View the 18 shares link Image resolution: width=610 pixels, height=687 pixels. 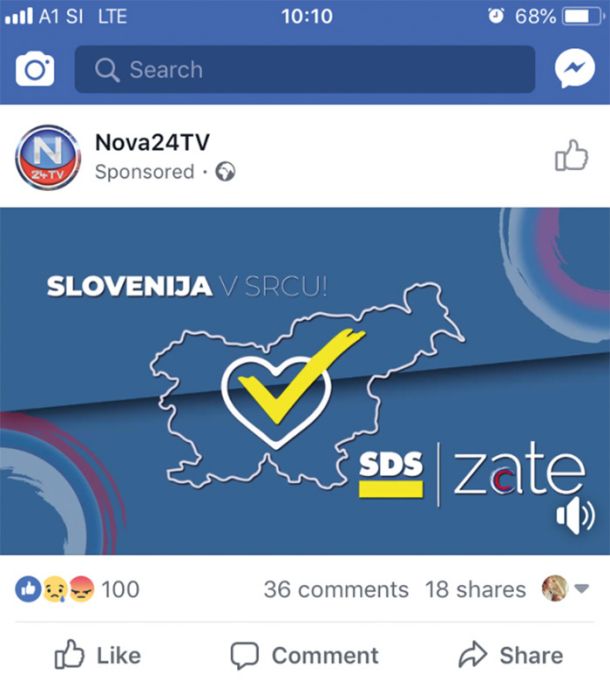pyautogui.click(x=475, y=590)
